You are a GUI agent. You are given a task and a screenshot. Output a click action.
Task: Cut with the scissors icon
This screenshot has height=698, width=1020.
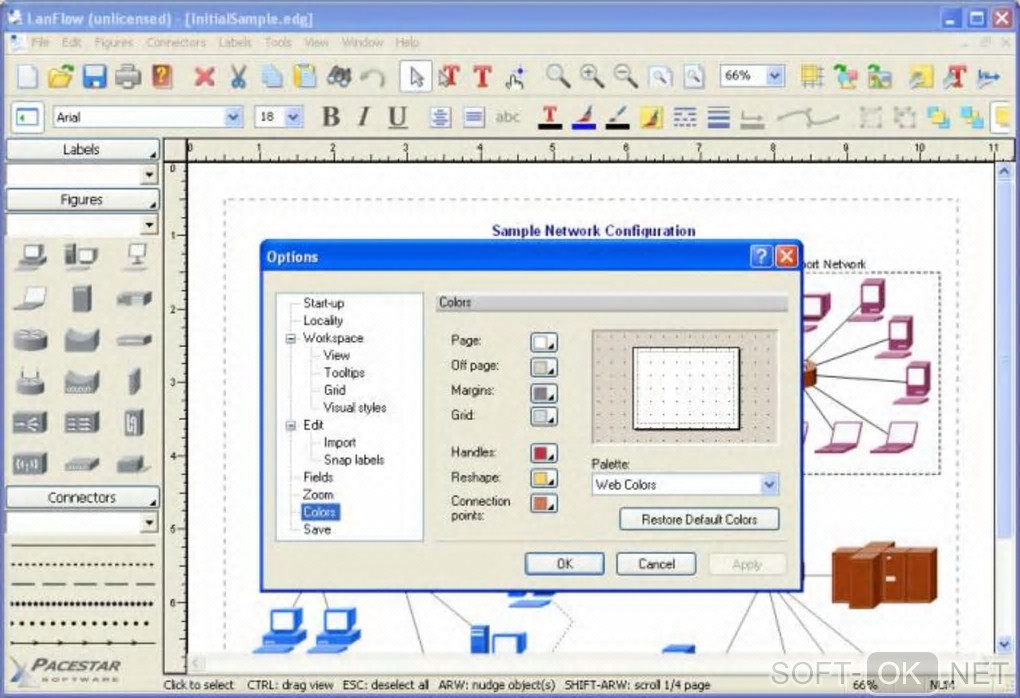(238, 76)
